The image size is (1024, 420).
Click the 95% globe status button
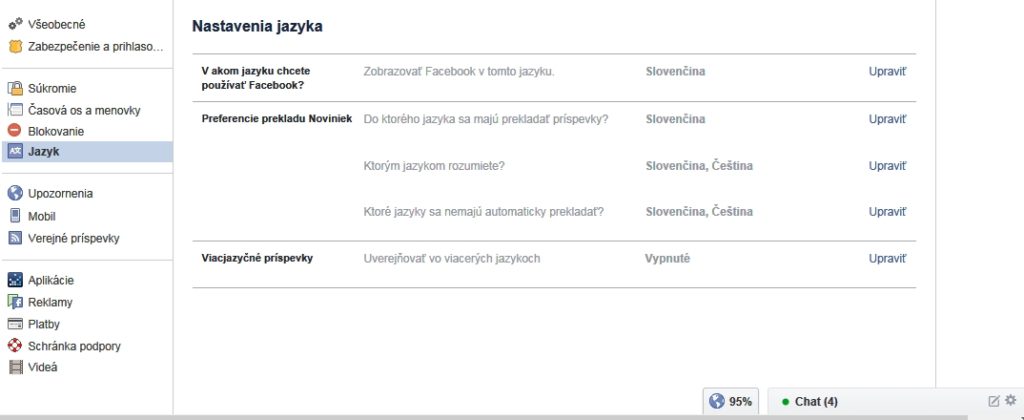point(731,401)
